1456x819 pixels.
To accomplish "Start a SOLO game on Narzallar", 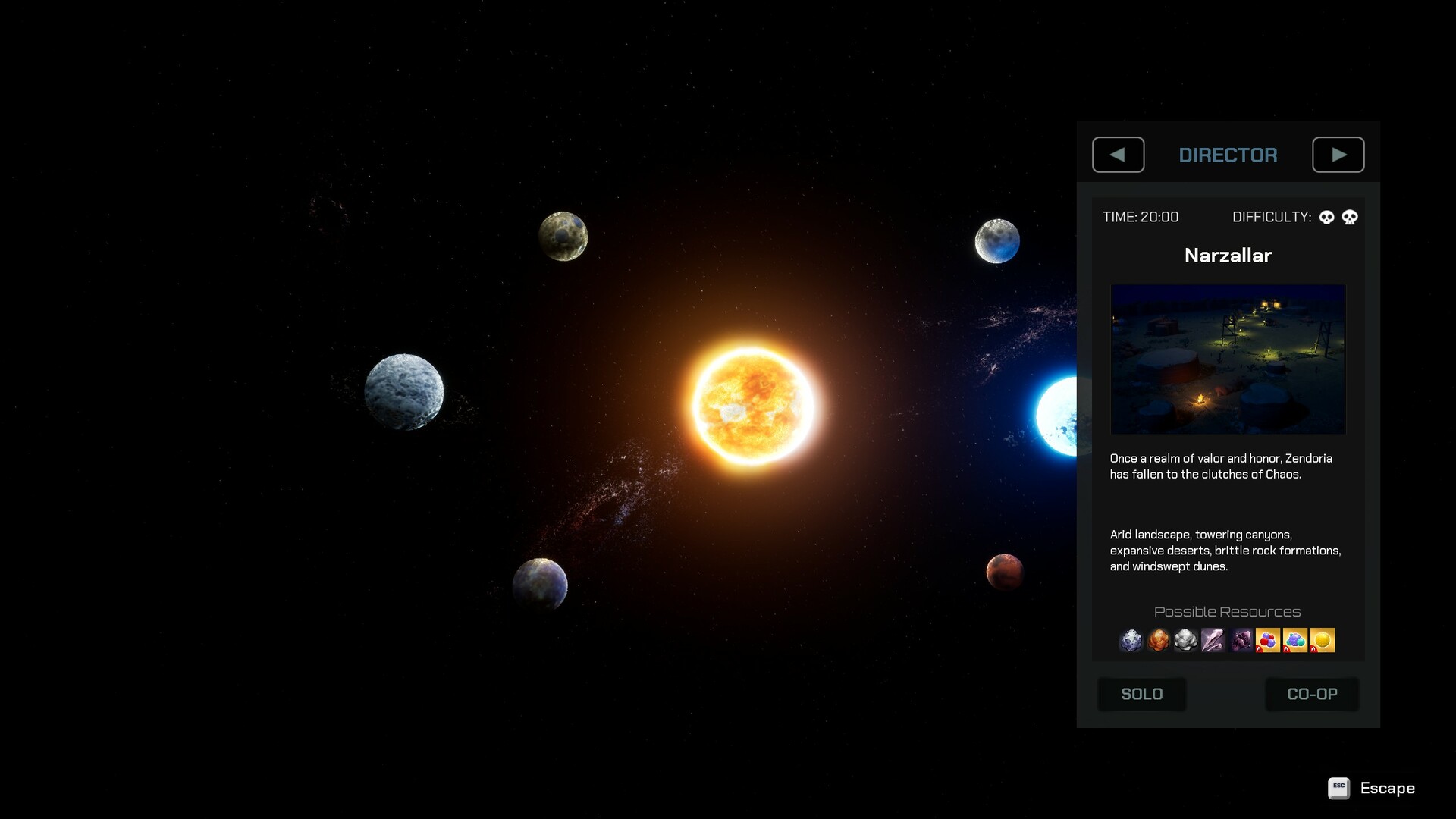I will pos(1141,694).
